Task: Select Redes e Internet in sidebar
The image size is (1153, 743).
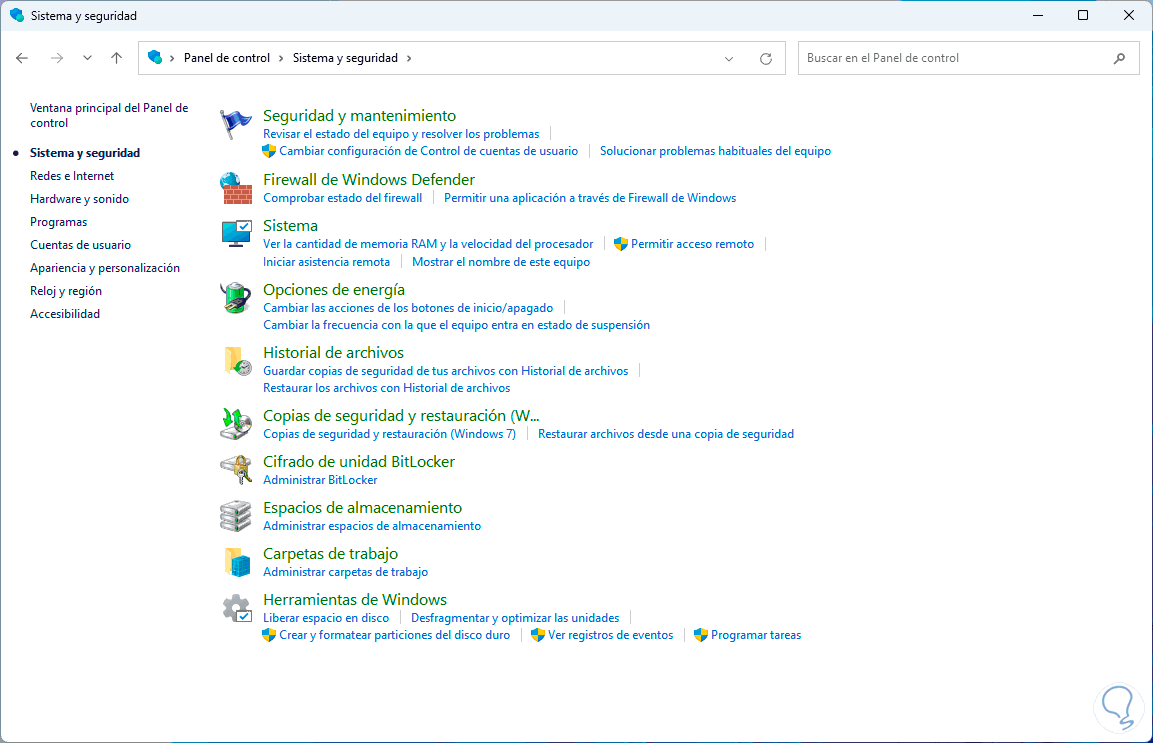Action: (72, 176)
